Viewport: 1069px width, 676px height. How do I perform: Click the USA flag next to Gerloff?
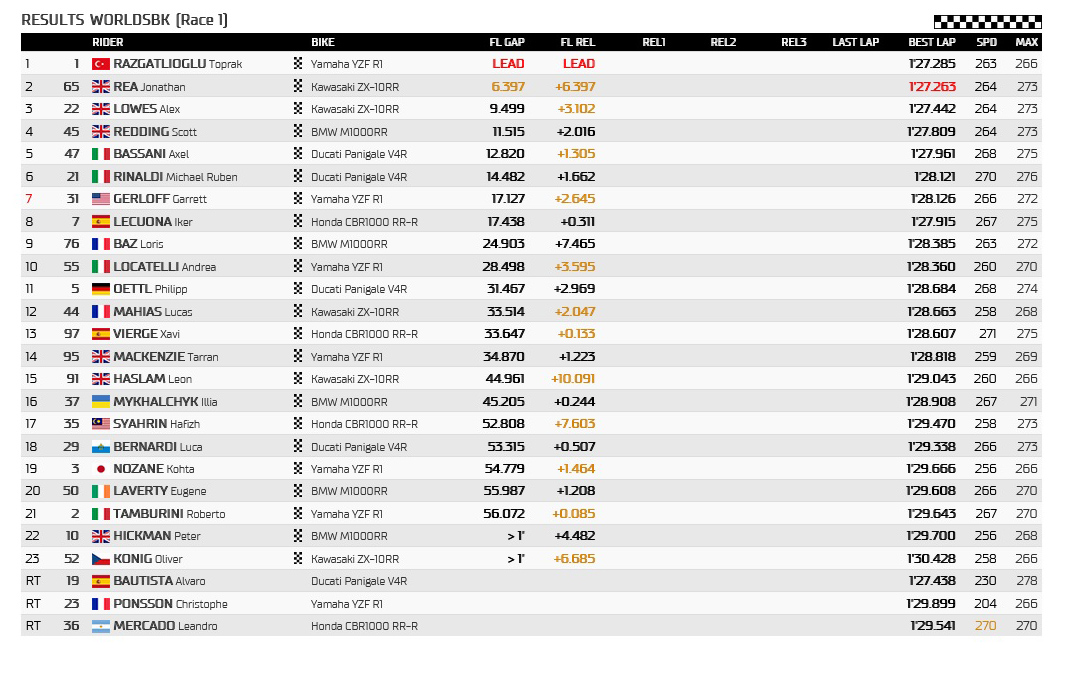(x=100, y=199)
